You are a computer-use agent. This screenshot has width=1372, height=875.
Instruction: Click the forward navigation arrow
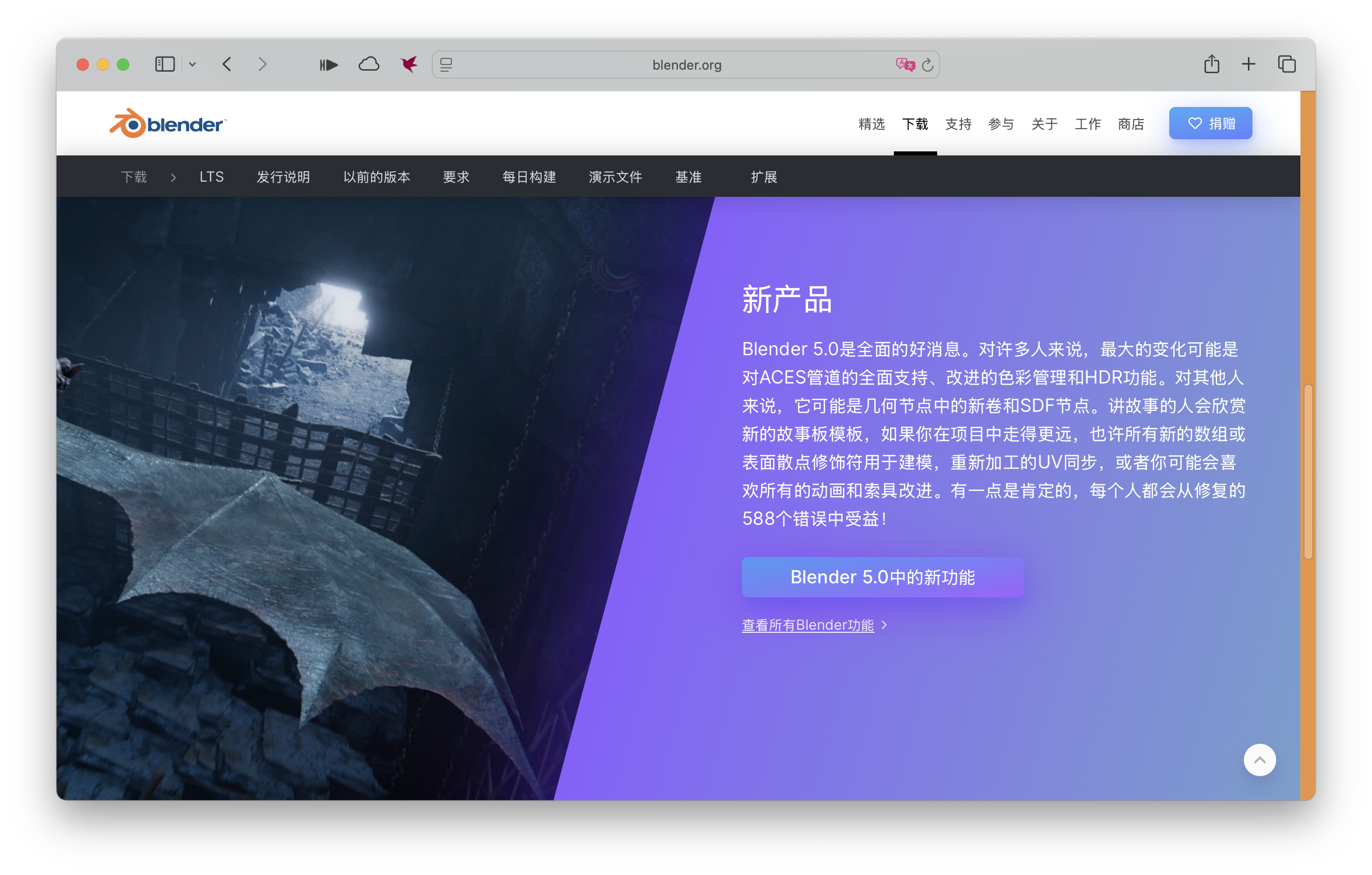click(x=262, y=65)
